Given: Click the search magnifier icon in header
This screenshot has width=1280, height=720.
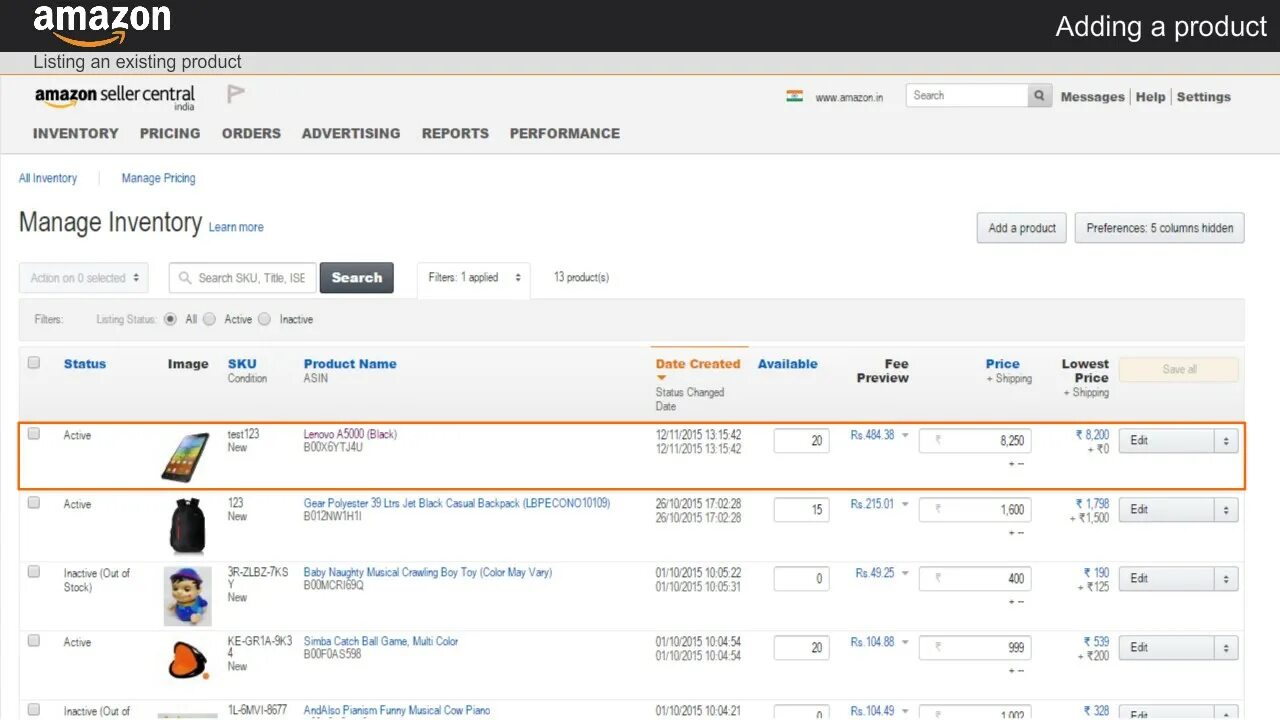Looking at the screenshot, I should [x=1040, y=96].
